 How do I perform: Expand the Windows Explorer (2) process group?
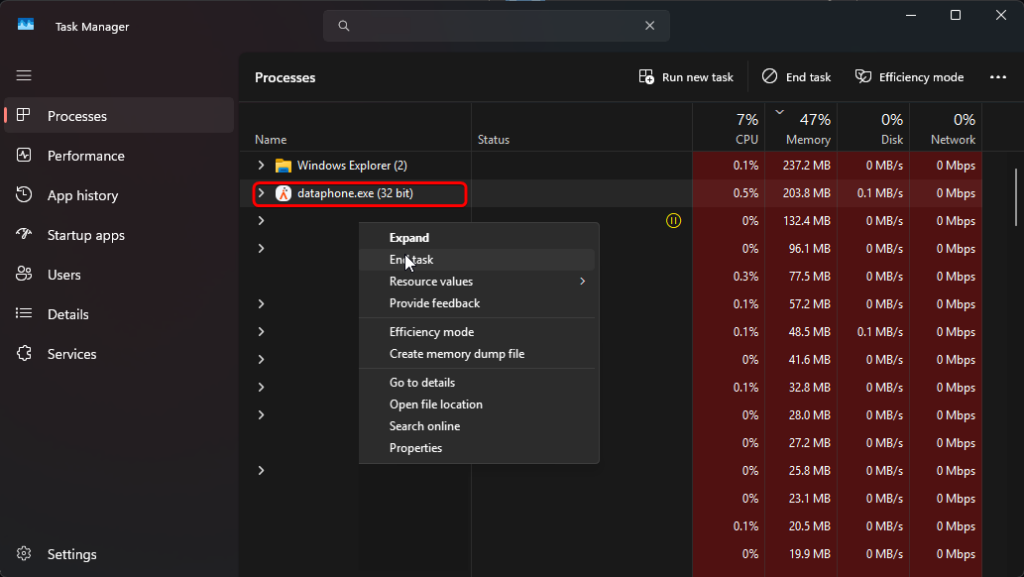[261, 165]
